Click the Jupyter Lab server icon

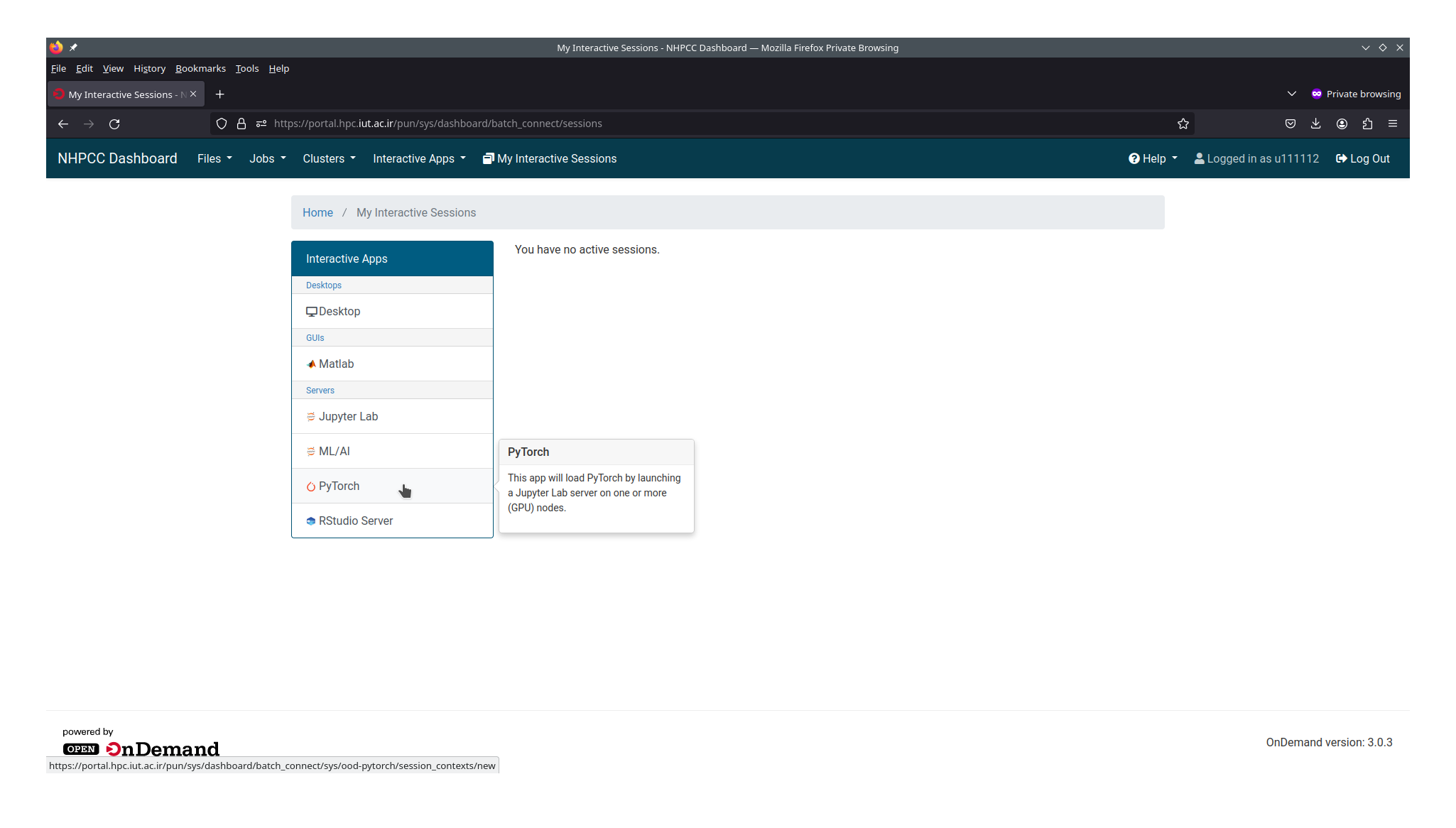310,416
